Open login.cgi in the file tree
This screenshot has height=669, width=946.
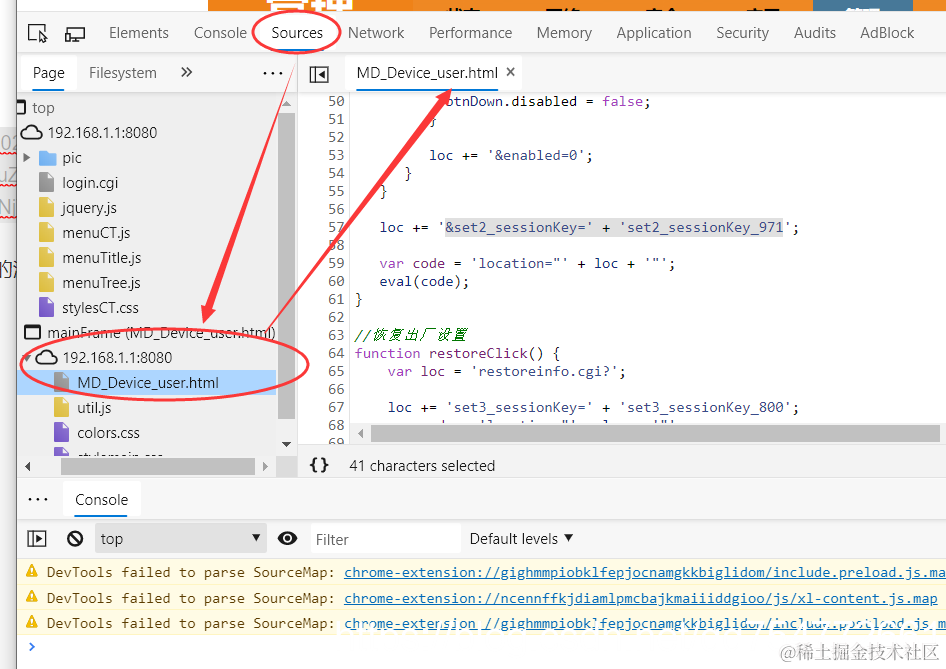point(90,183)
